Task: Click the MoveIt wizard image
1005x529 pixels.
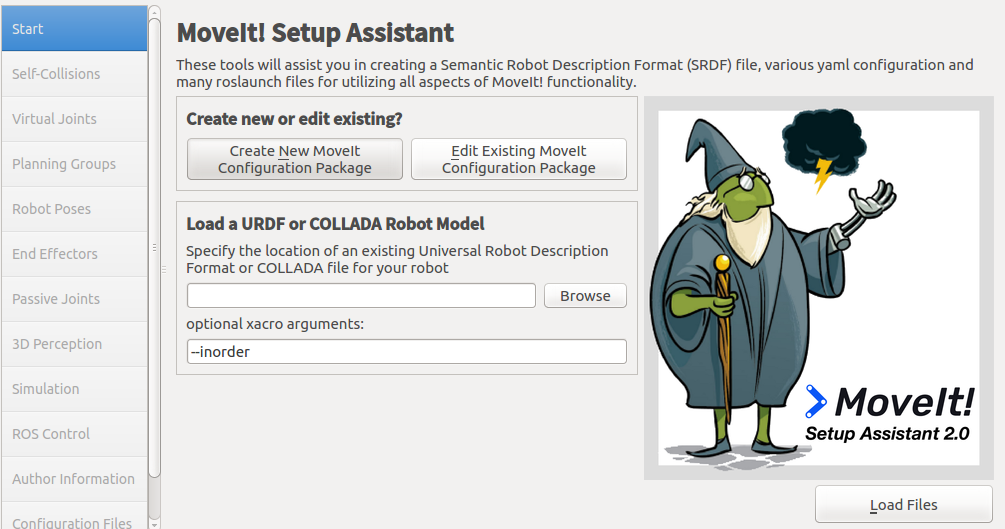Action: tap(818, 288)
